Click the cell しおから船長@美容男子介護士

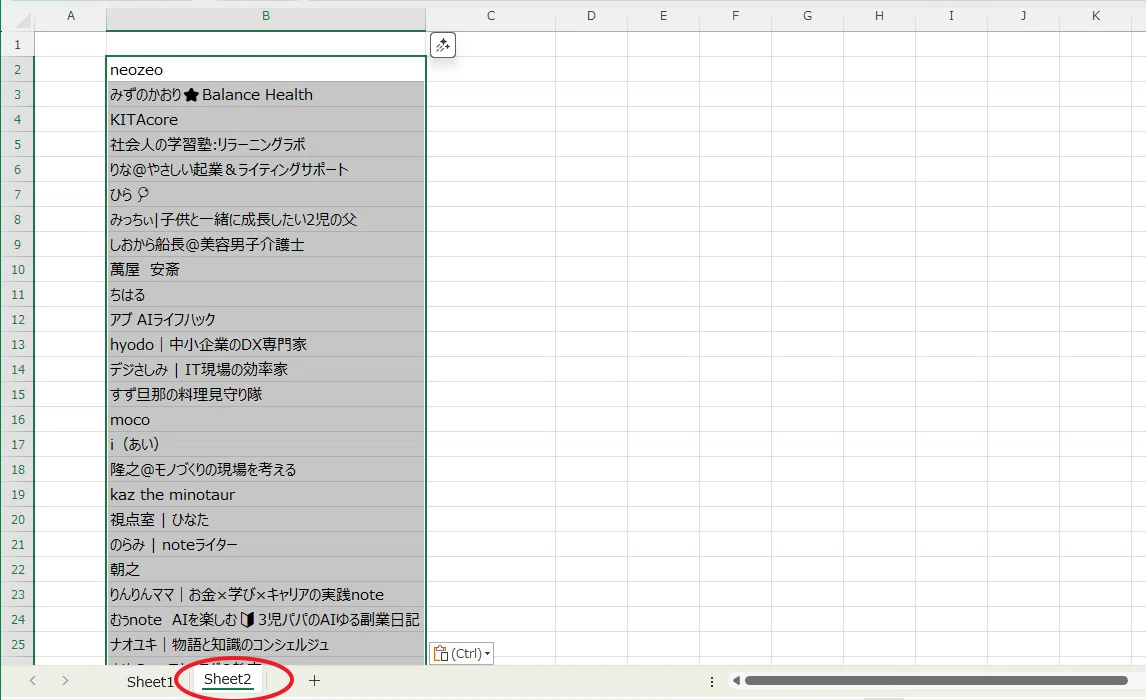(x=266, y=244)
